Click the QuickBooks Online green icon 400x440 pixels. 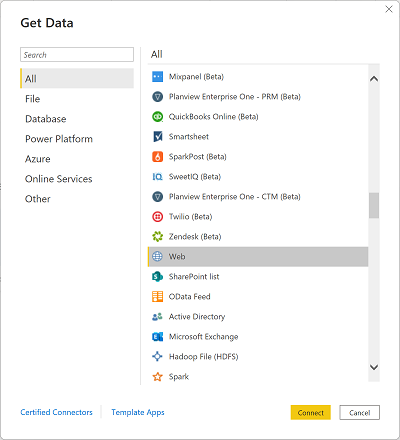point(157,117)
